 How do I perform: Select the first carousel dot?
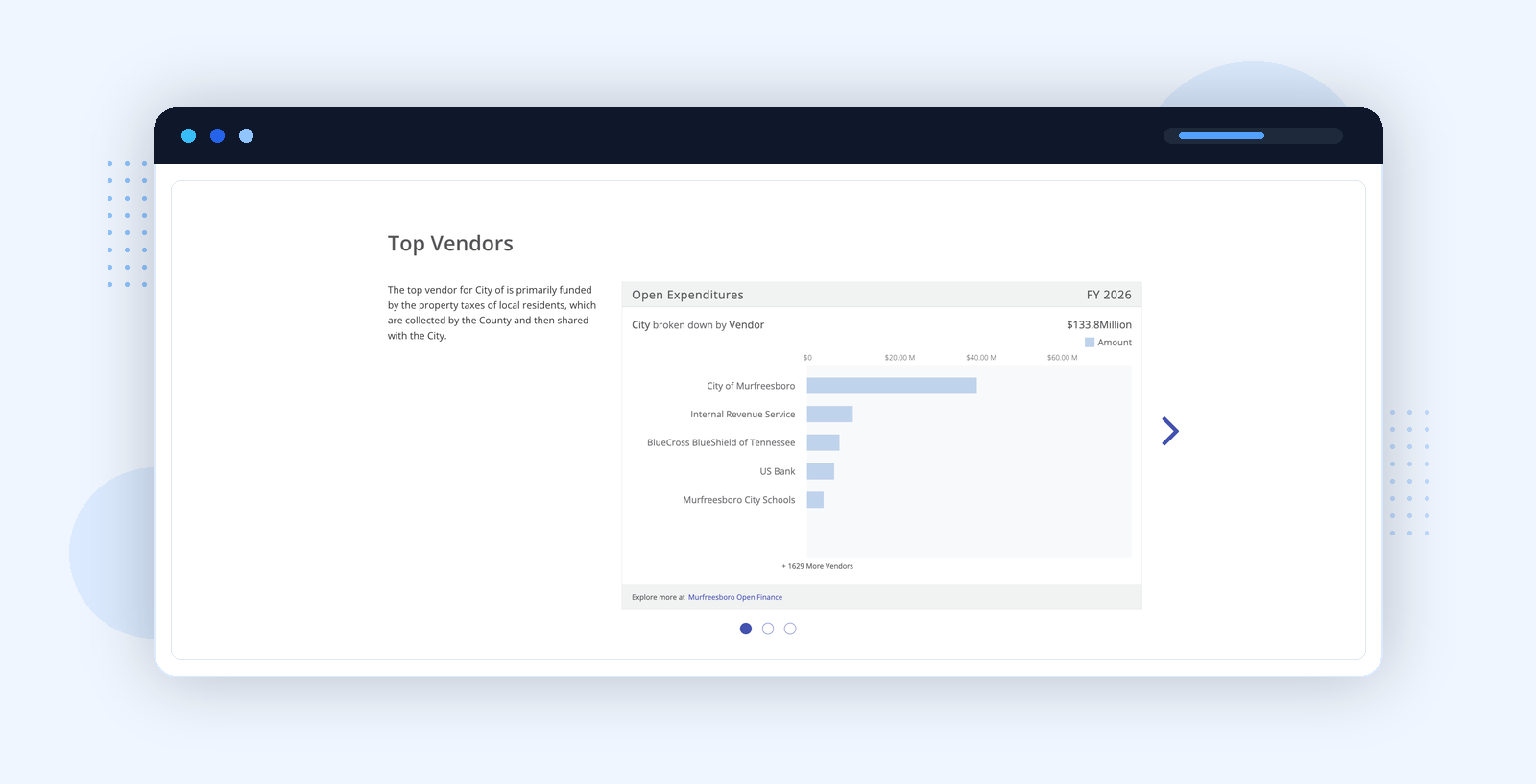[x=746, y=629]
